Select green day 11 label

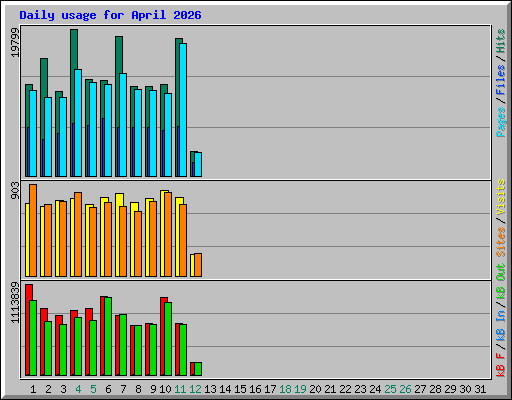tap(180, 389)
